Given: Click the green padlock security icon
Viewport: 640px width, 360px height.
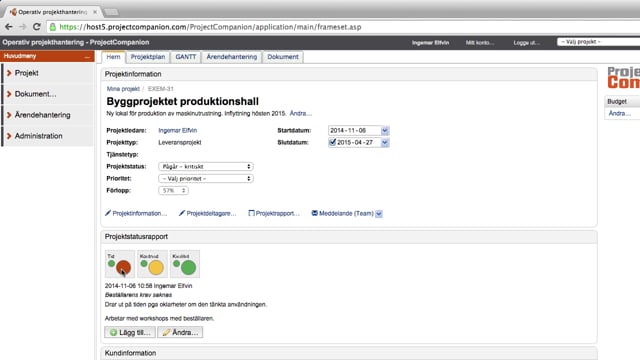Looking at the screenshot, I should 53,27.
